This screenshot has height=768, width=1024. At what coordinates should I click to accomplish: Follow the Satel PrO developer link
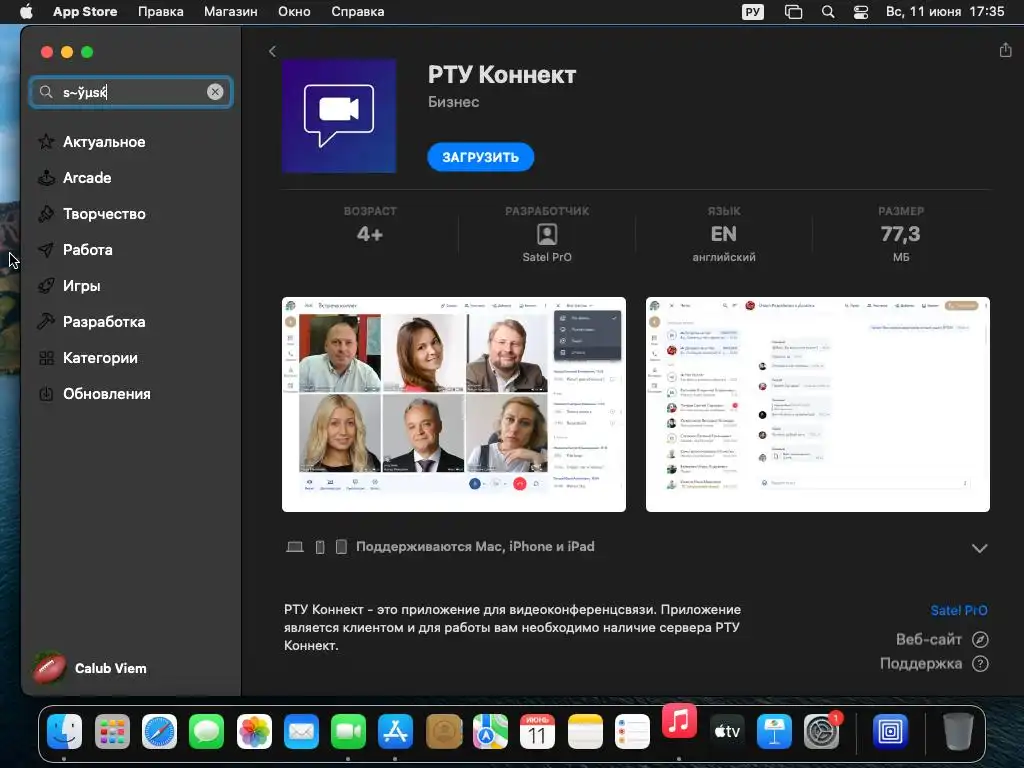point(959,610)
